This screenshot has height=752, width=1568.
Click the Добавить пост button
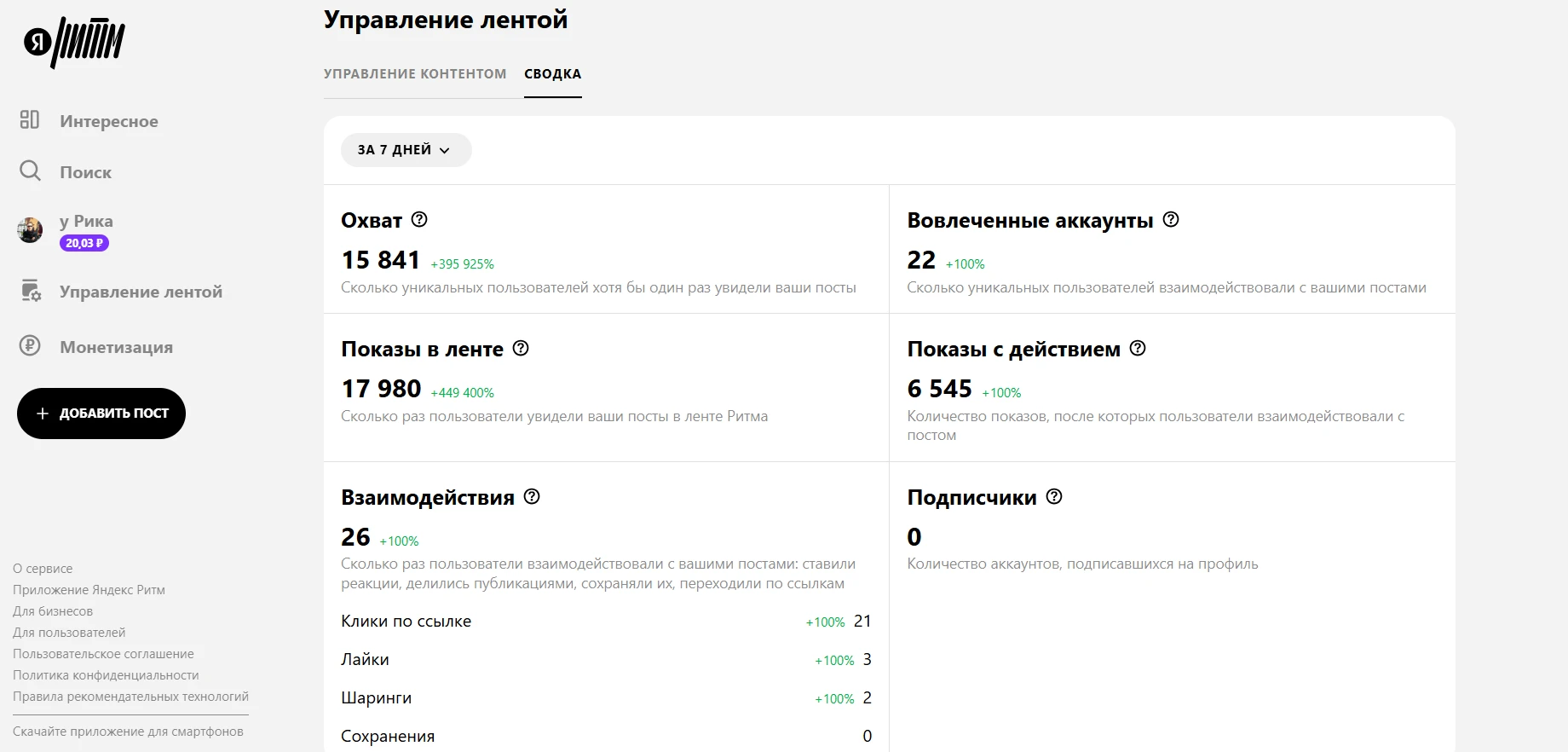[x=101, y=414]
